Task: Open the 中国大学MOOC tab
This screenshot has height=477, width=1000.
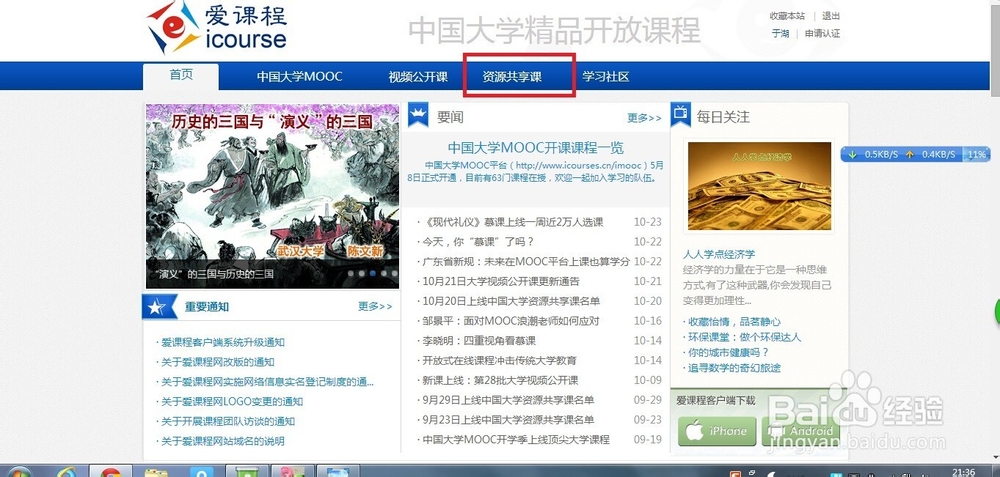Action: pyautogui.click(x=300, y=77)
